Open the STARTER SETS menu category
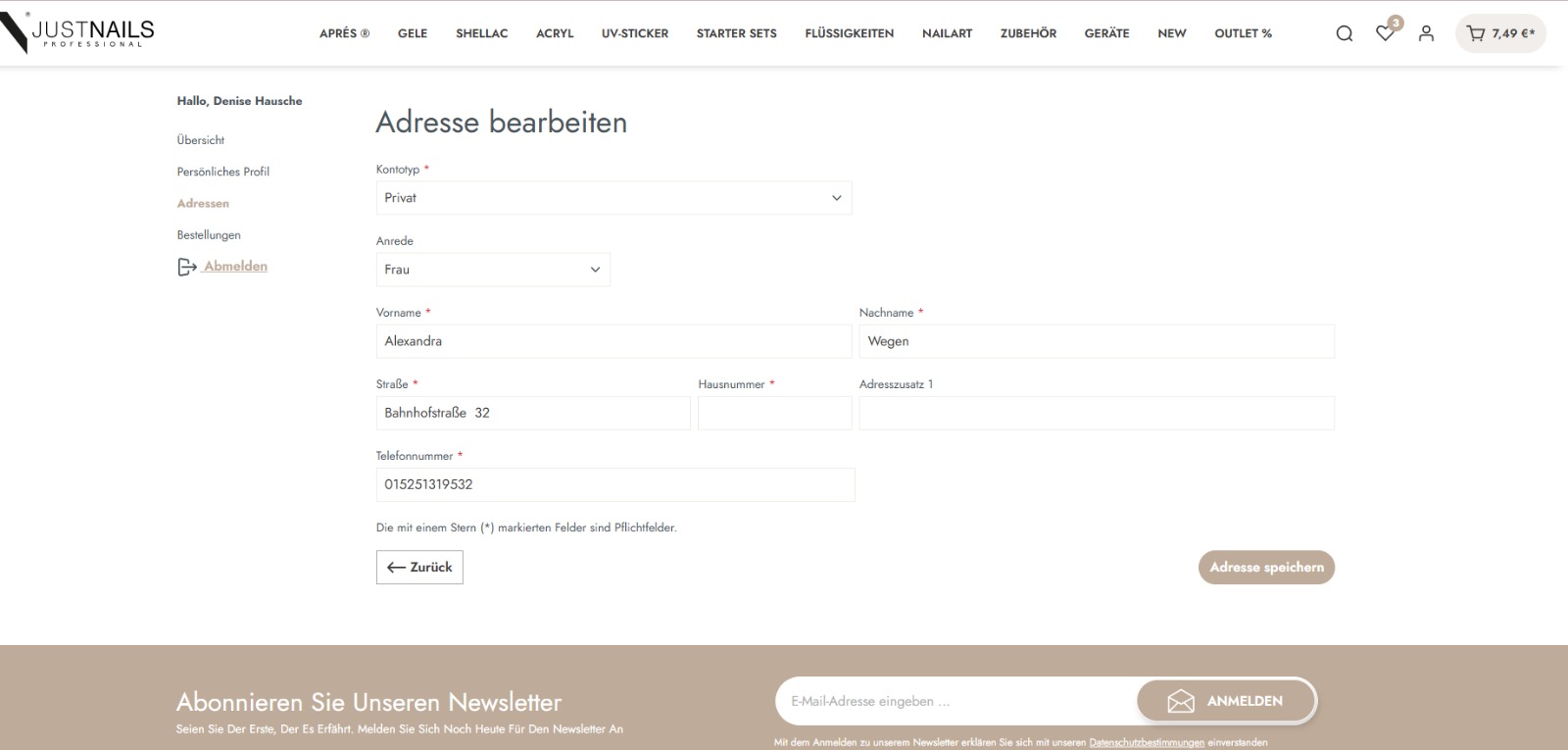Viewport: 1568px width, 750px height. pos(736,33)
